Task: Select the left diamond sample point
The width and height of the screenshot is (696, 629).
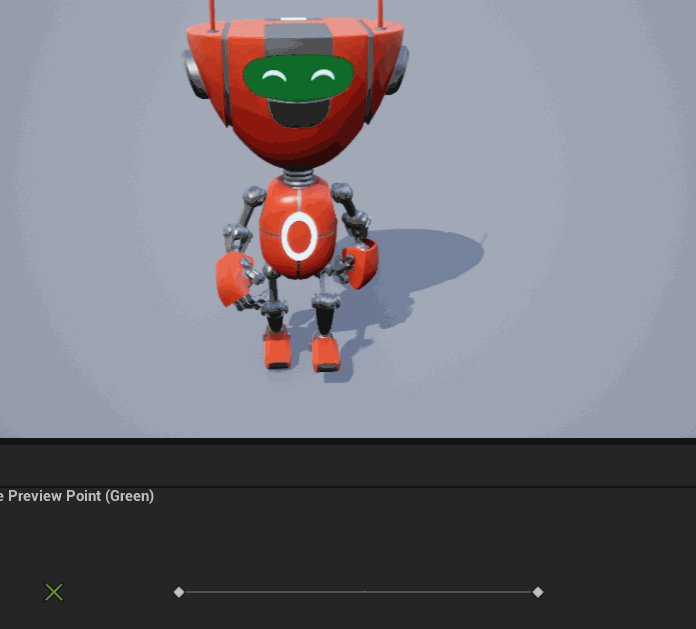Action: (x=179, y=592)
